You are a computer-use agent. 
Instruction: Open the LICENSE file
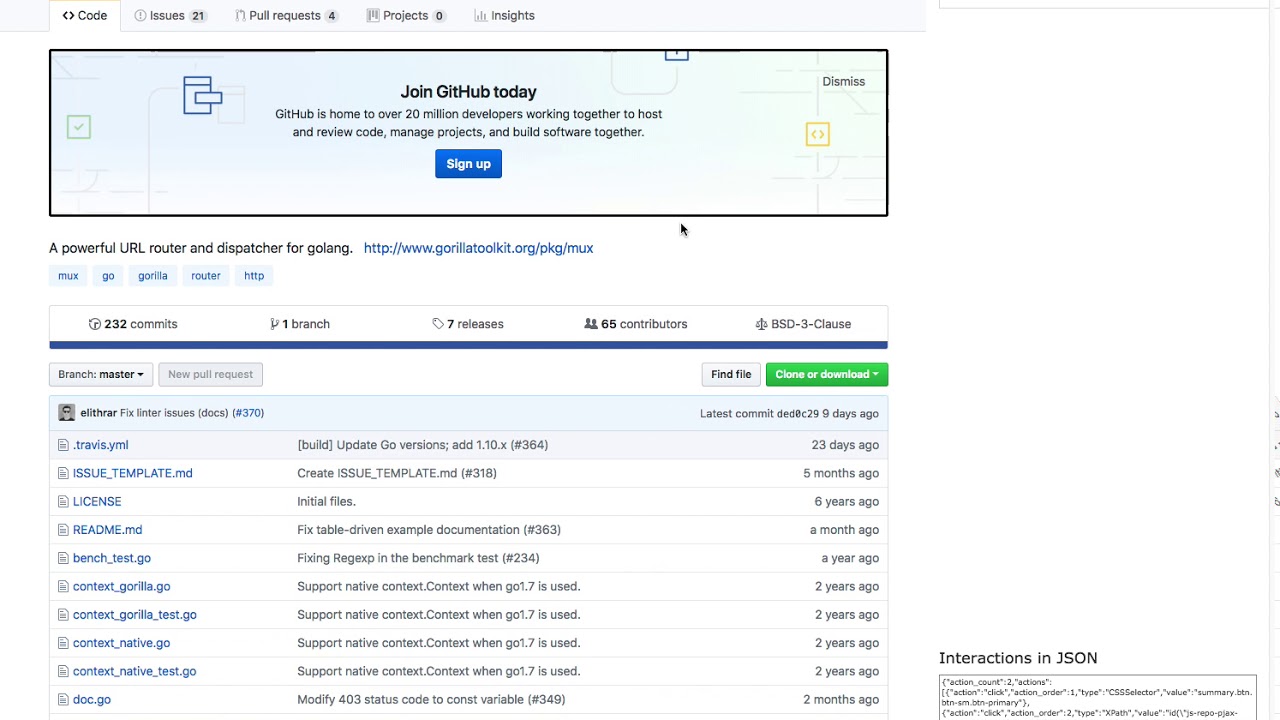97,502
